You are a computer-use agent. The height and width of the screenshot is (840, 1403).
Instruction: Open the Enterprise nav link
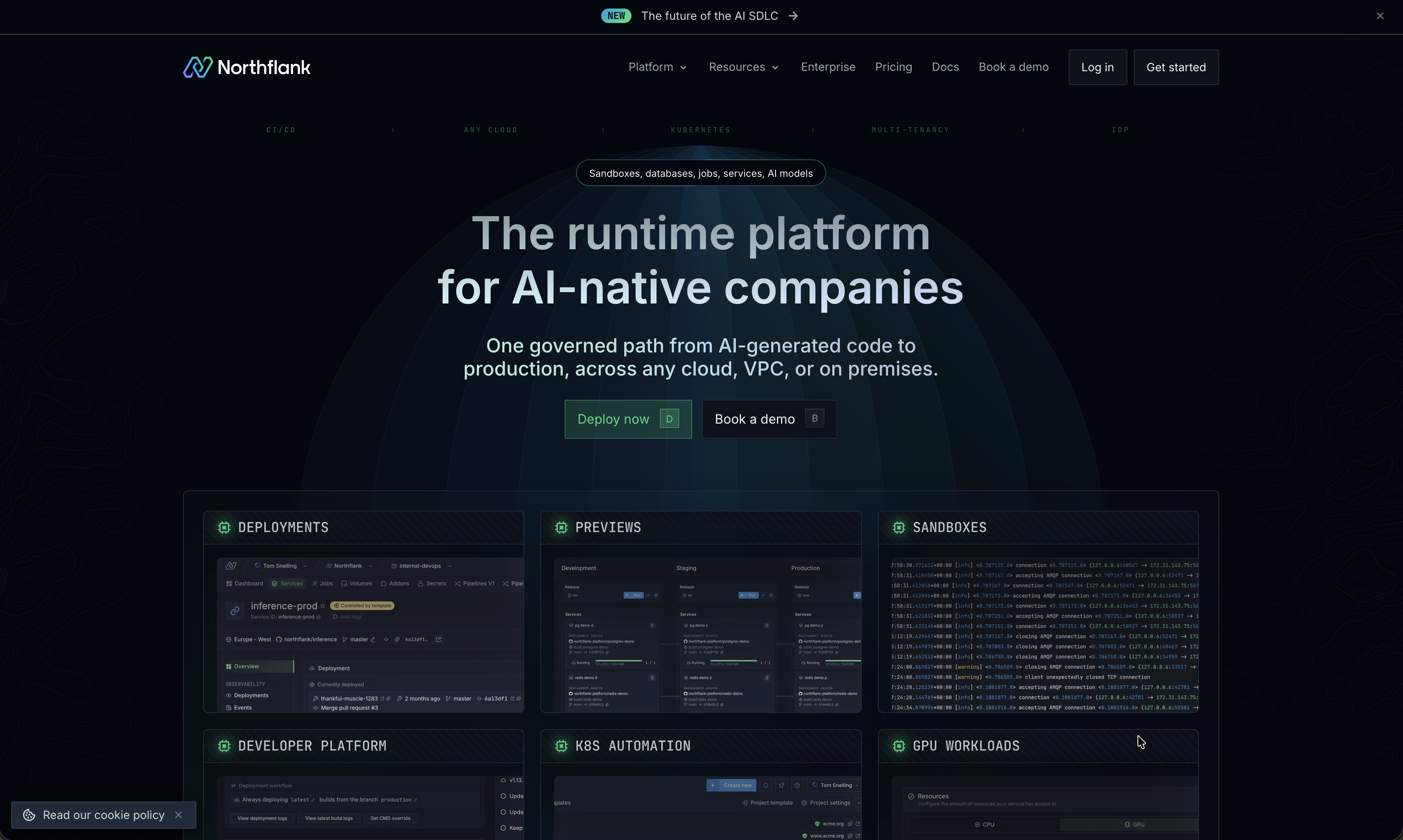(x=828, y=67)
